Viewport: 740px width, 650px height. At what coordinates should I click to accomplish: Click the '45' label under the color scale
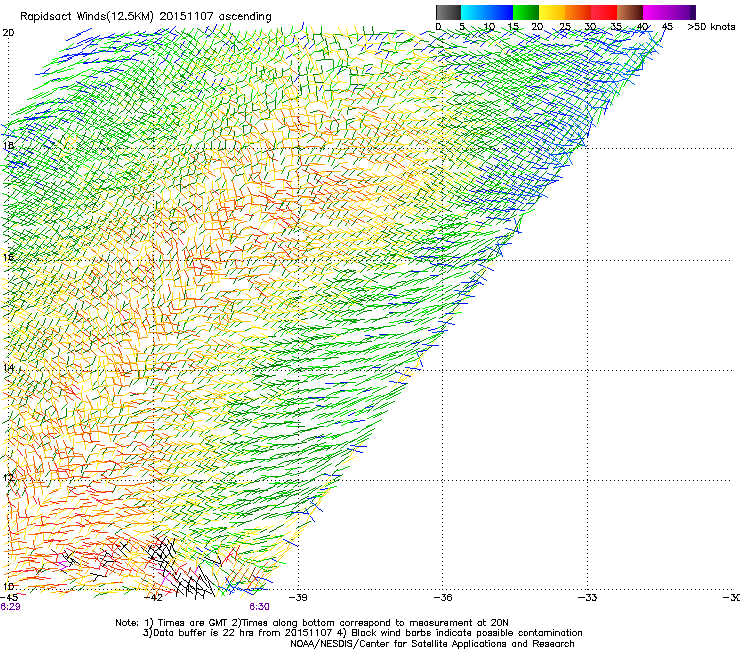click(x=667, y=26)
